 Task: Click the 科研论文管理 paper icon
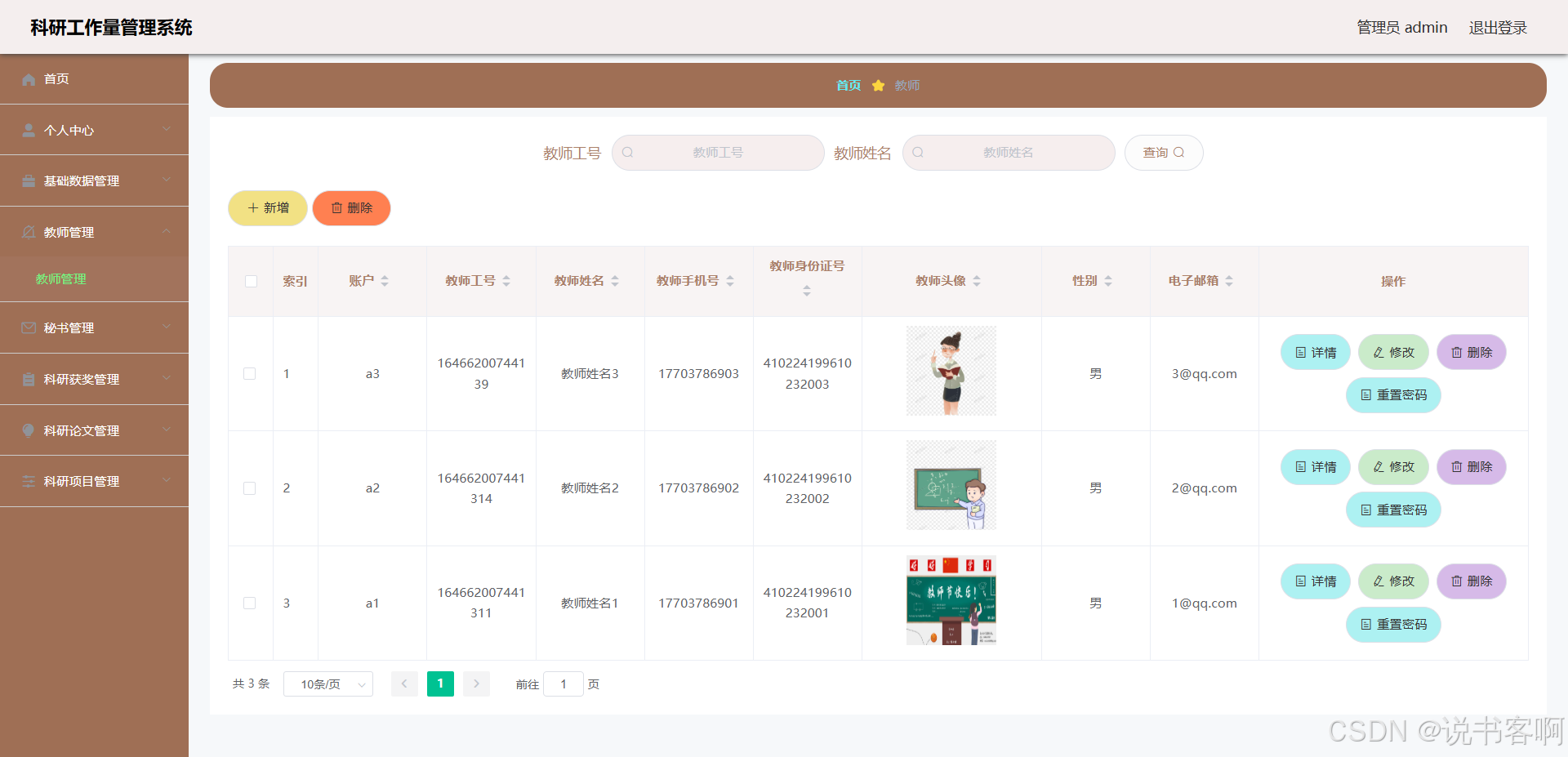tap(27, 430)
